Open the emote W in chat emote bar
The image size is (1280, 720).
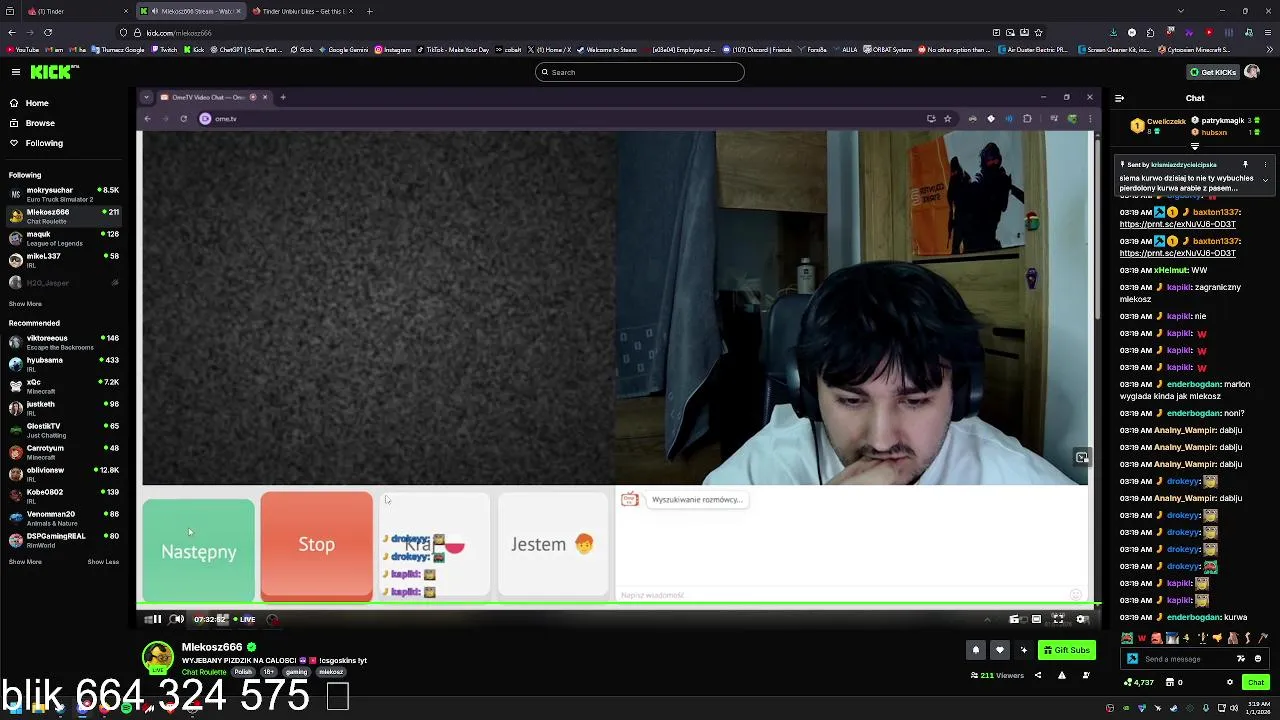tap(1141, 638)
